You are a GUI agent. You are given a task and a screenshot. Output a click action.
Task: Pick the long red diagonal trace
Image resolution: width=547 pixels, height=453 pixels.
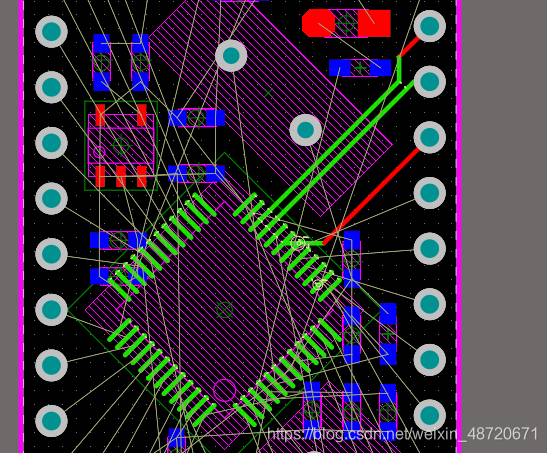[371, 197]
